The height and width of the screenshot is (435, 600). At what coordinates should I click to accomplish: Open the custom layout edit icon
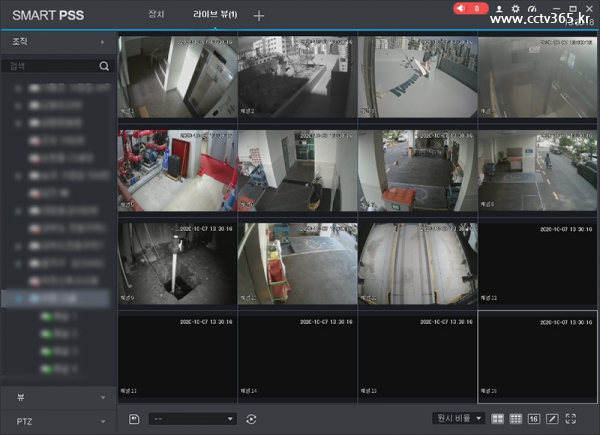(552, 418)
